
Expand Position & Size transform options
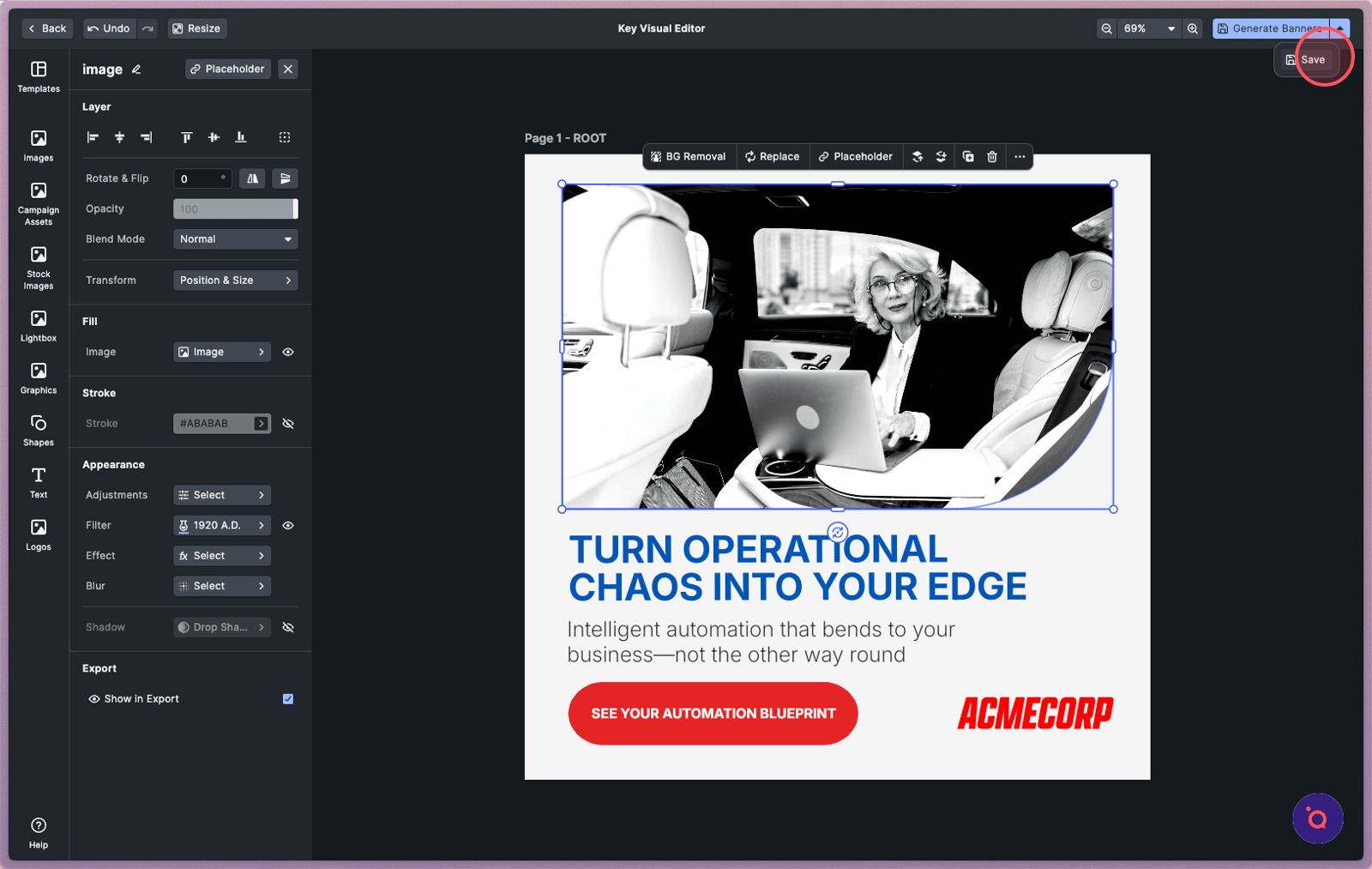click(235, 281)
